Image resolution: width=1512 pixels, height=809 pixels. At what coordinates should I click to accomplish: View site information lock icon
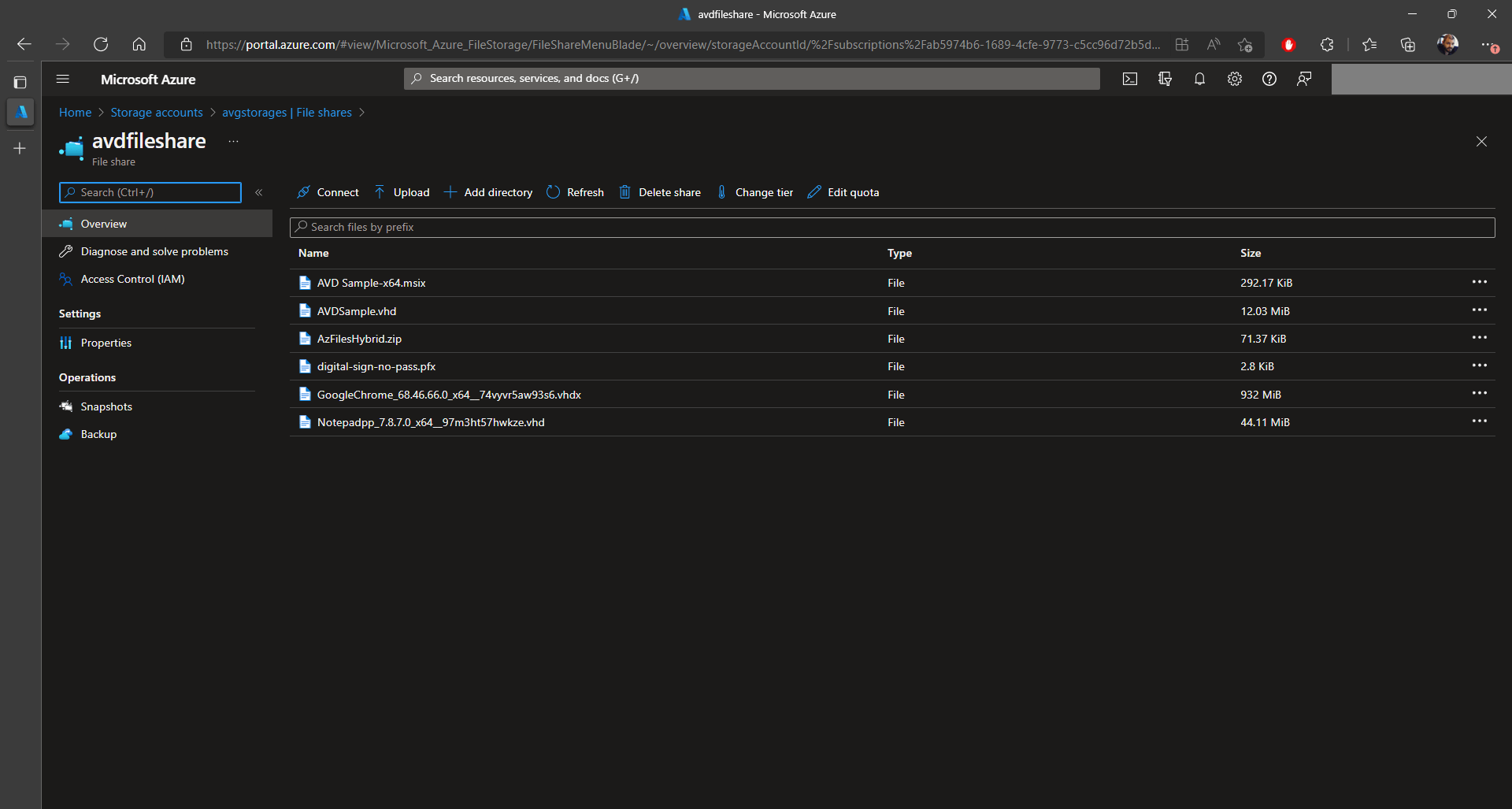point(186,45)
